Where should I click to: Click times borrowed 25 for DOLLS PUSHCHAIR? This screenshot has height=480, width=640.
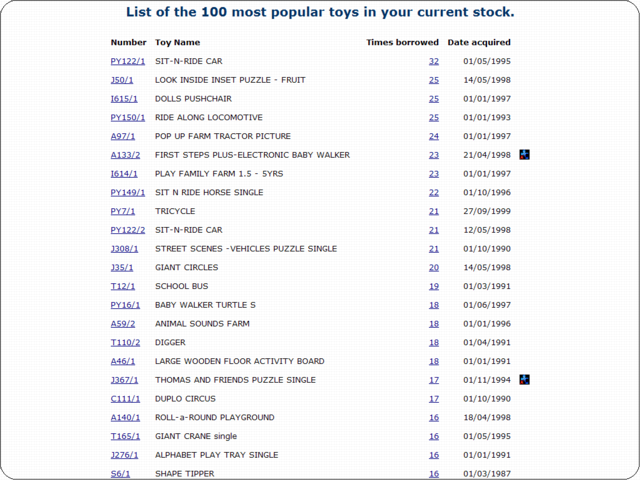click(x=434, y=99)
